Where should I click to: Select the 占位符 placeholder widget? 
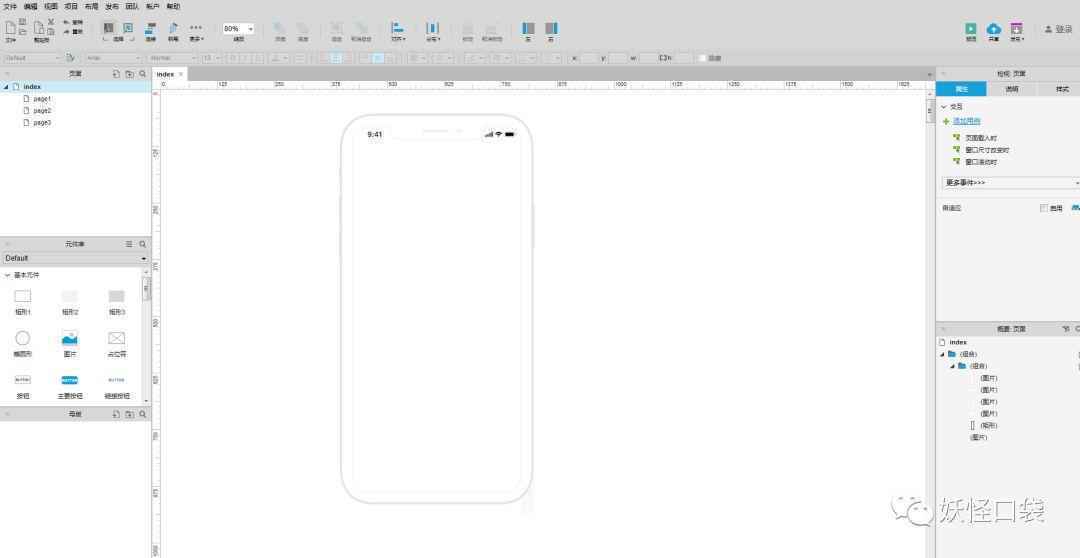point(116,343)
